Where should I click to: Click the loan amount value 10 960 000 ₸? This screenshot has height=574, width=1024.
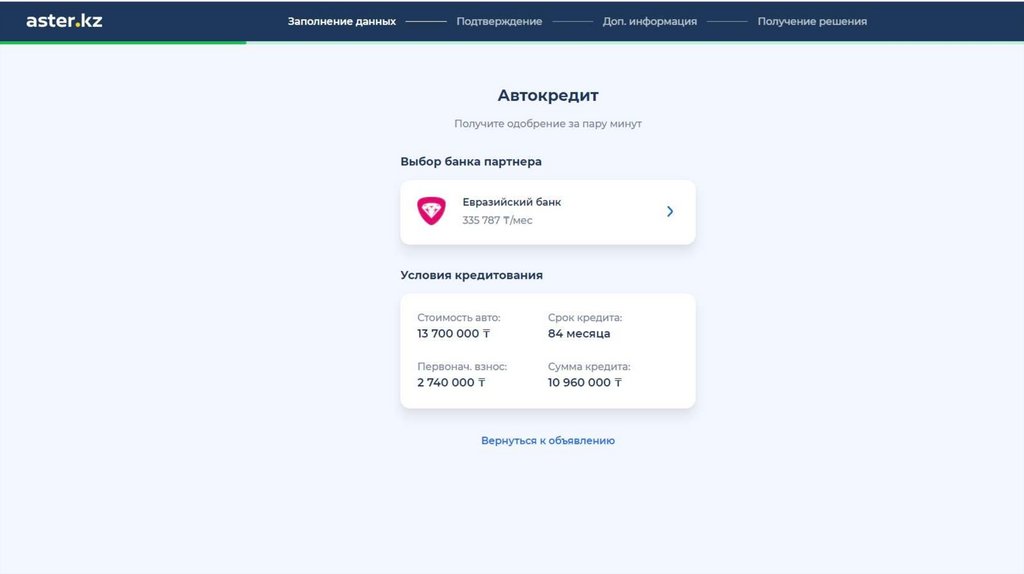click(x=585, y=383)
